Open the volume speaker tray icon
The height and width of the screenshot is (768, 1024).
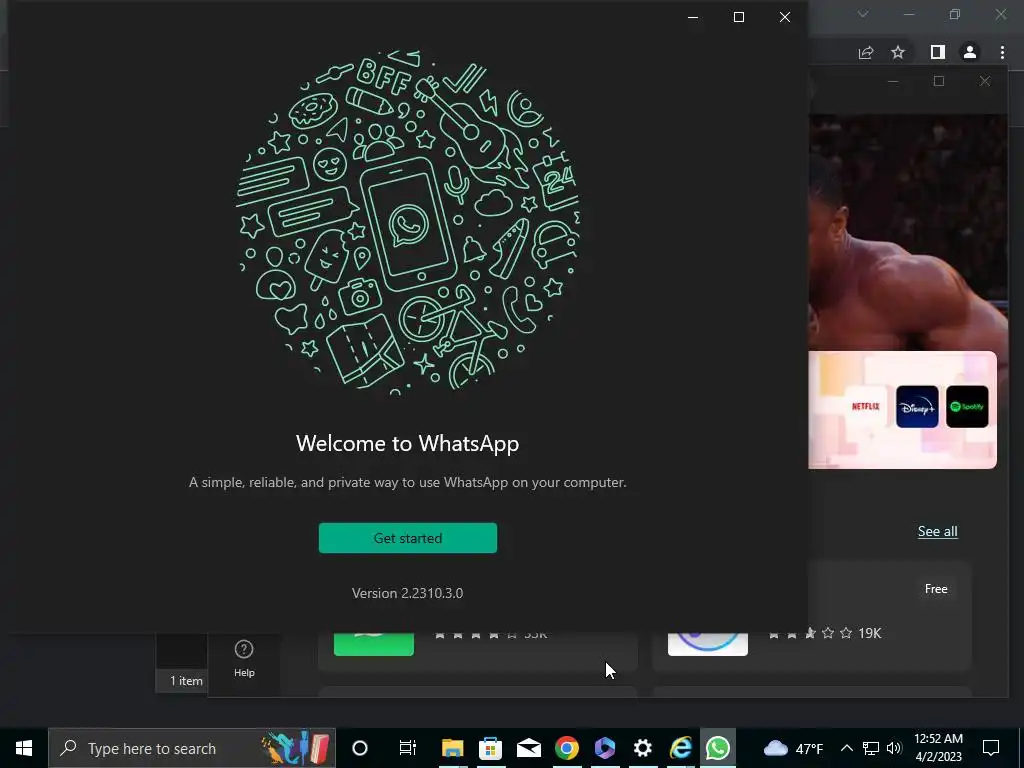pyautogui.click(x=894, y=748)
